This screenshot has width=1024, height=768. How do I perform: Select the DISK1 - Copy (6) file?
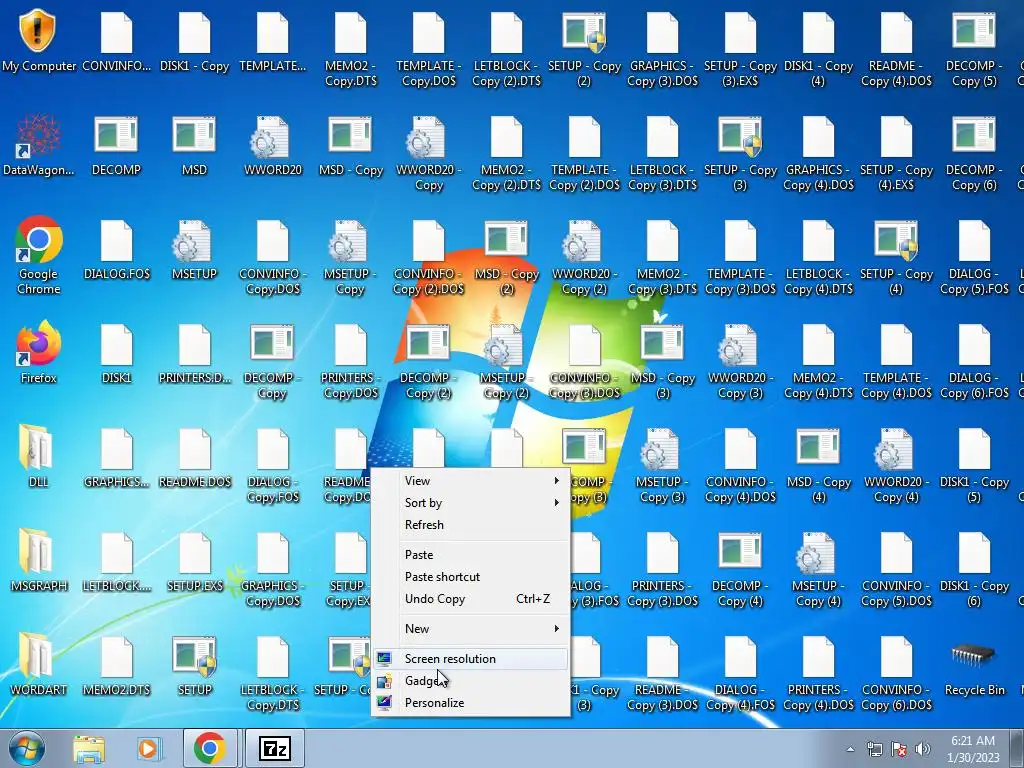tap(974, 568)
